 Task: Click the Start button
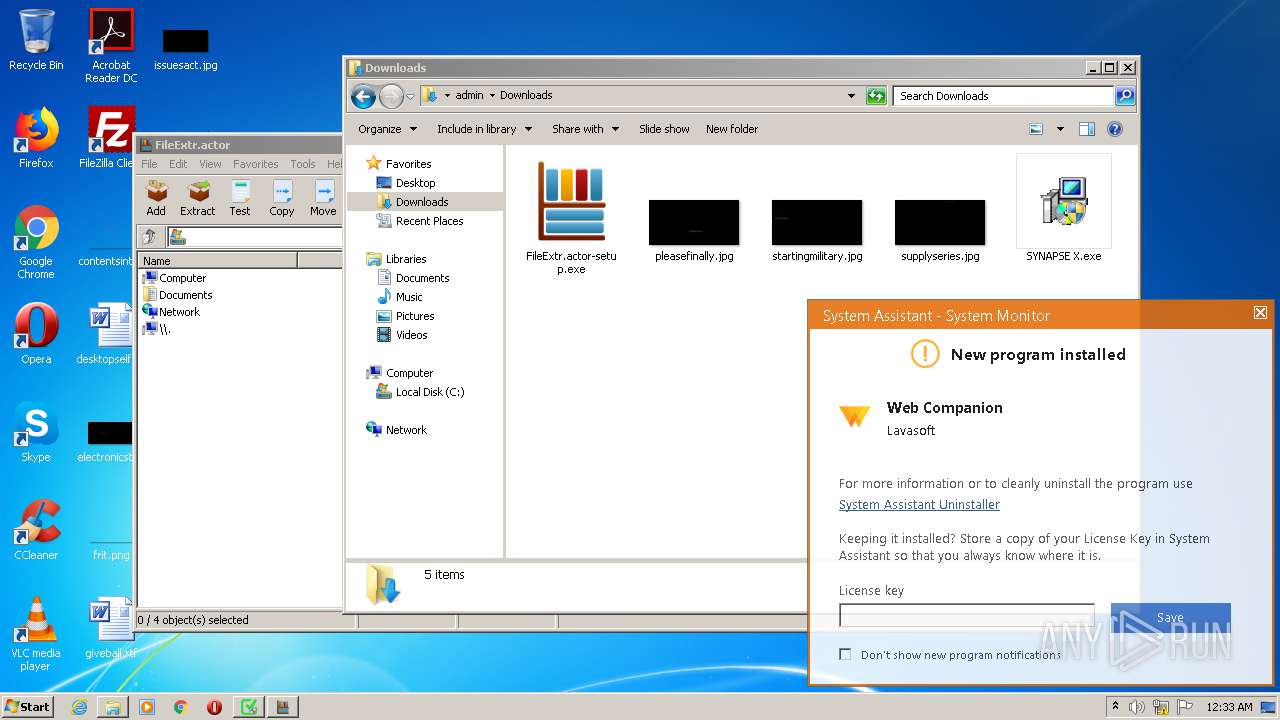point(28,706)
